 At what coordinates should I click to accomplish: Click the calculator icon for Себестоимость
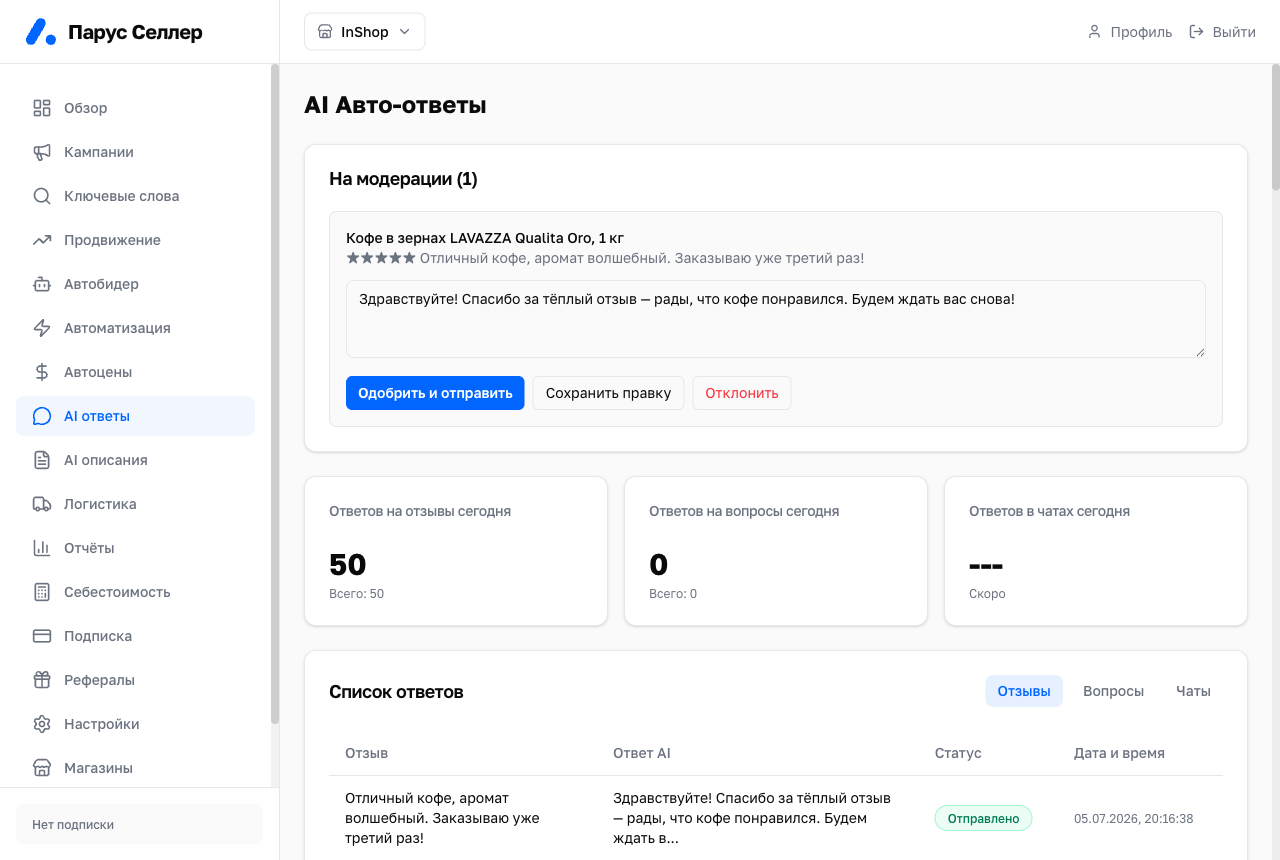[42, 592]
